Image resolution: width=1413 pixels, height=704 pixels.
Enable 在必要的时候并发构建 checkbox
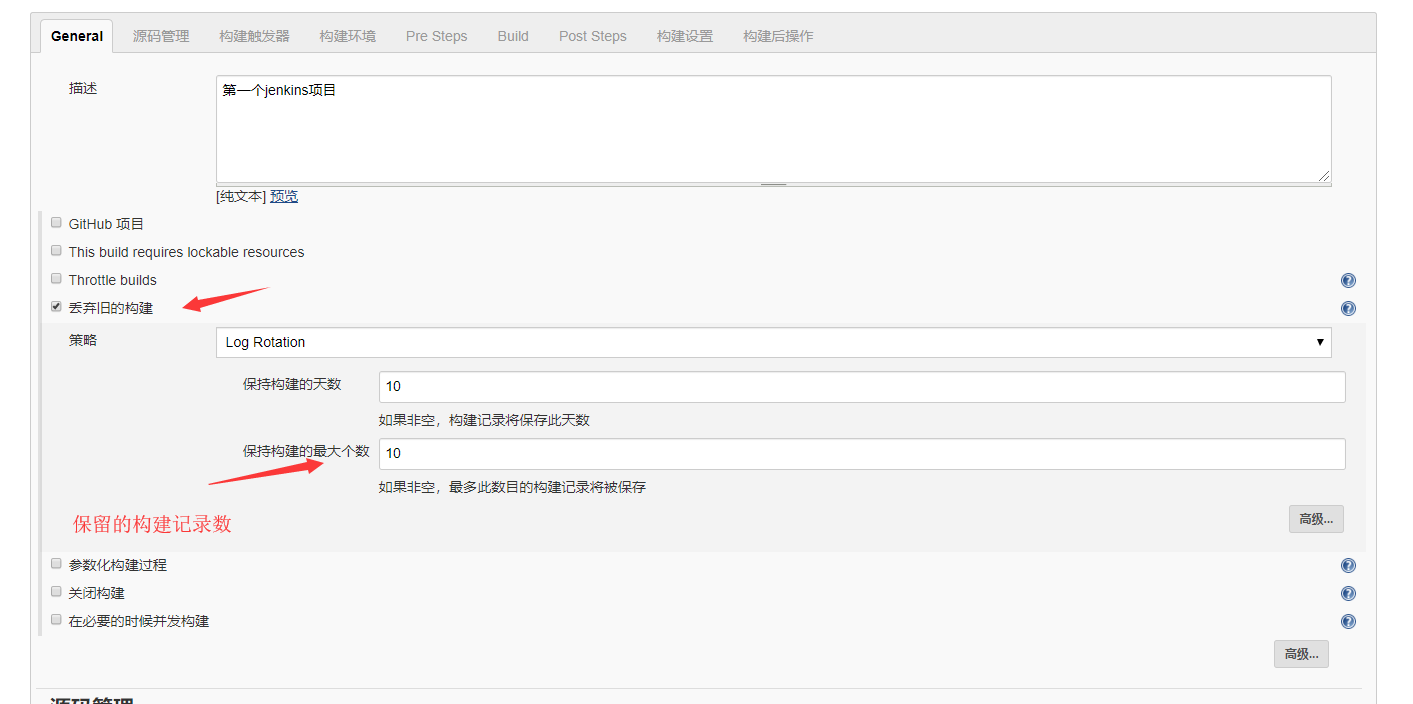(x=56, y=620)
